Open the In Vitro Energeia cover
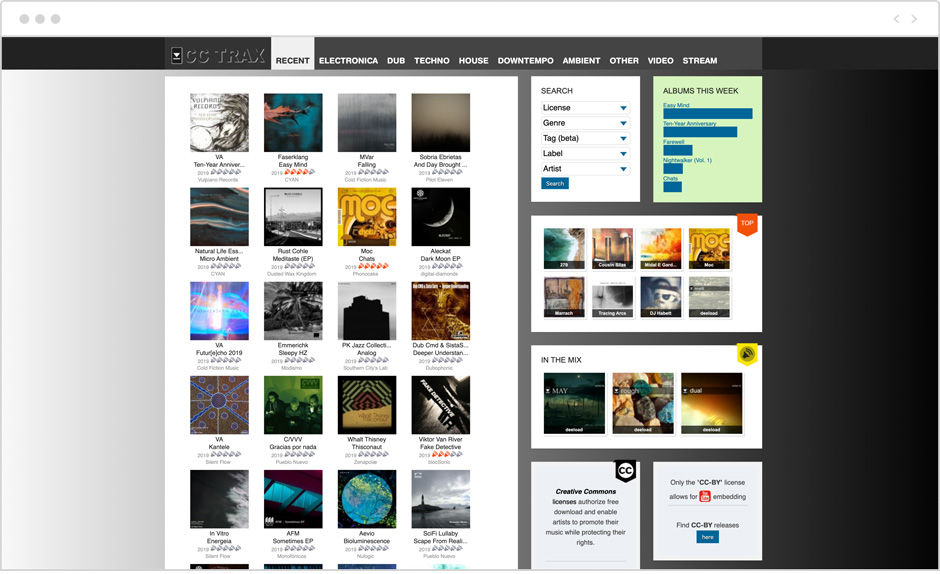 click(x=219, y=499)
